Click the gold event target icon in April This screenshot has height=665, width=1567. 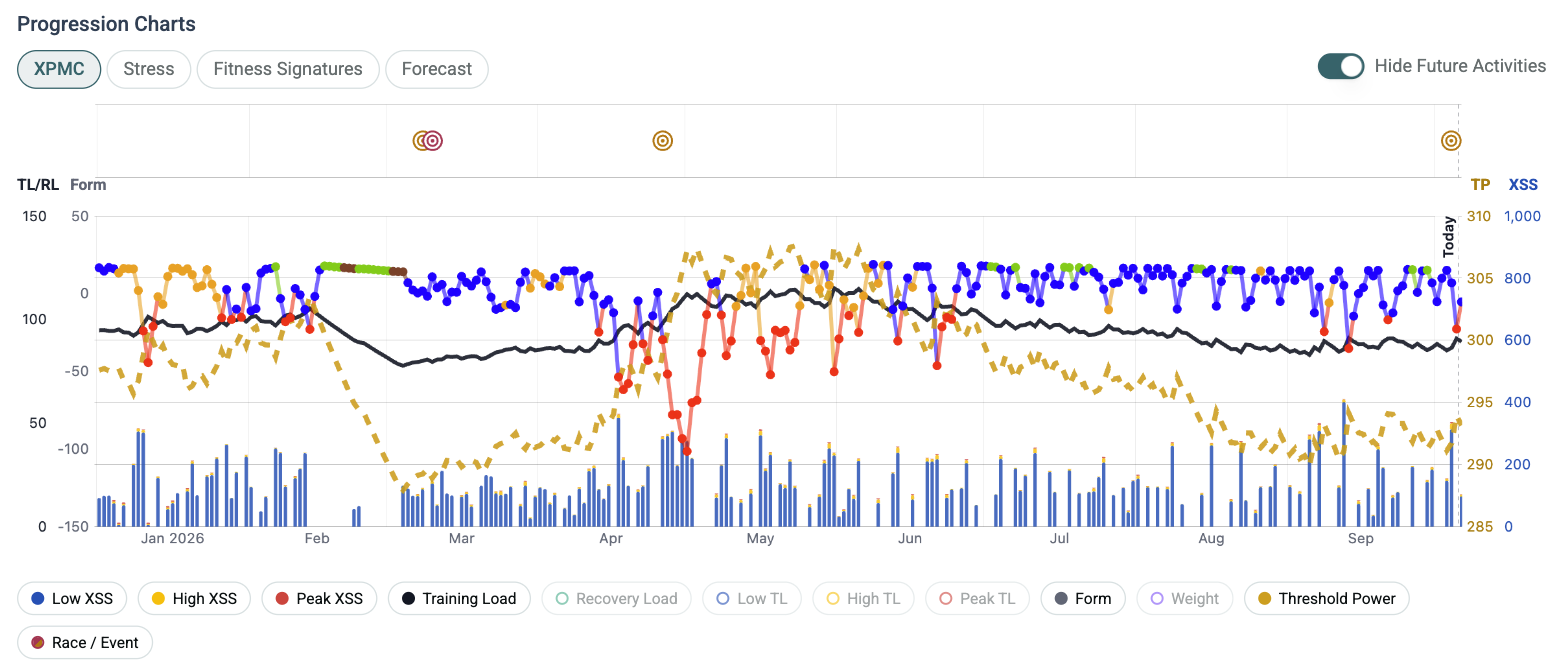662,141
